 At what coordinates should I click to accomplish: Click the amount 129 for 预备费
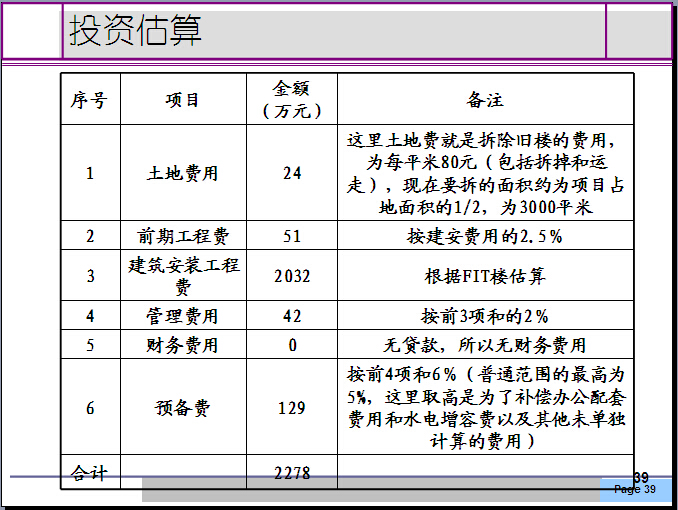(292, 407)
